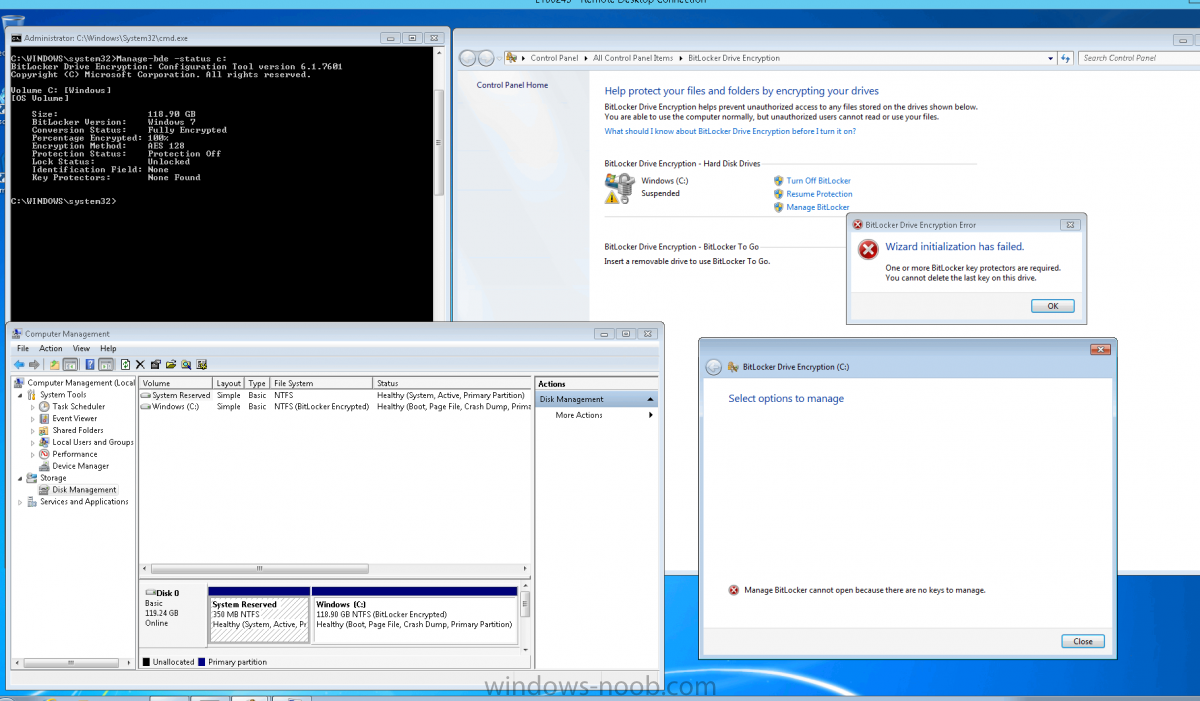1200x701 pixels.
Task: Open the Action menu in Computer Management
Action: coord(51,349)
